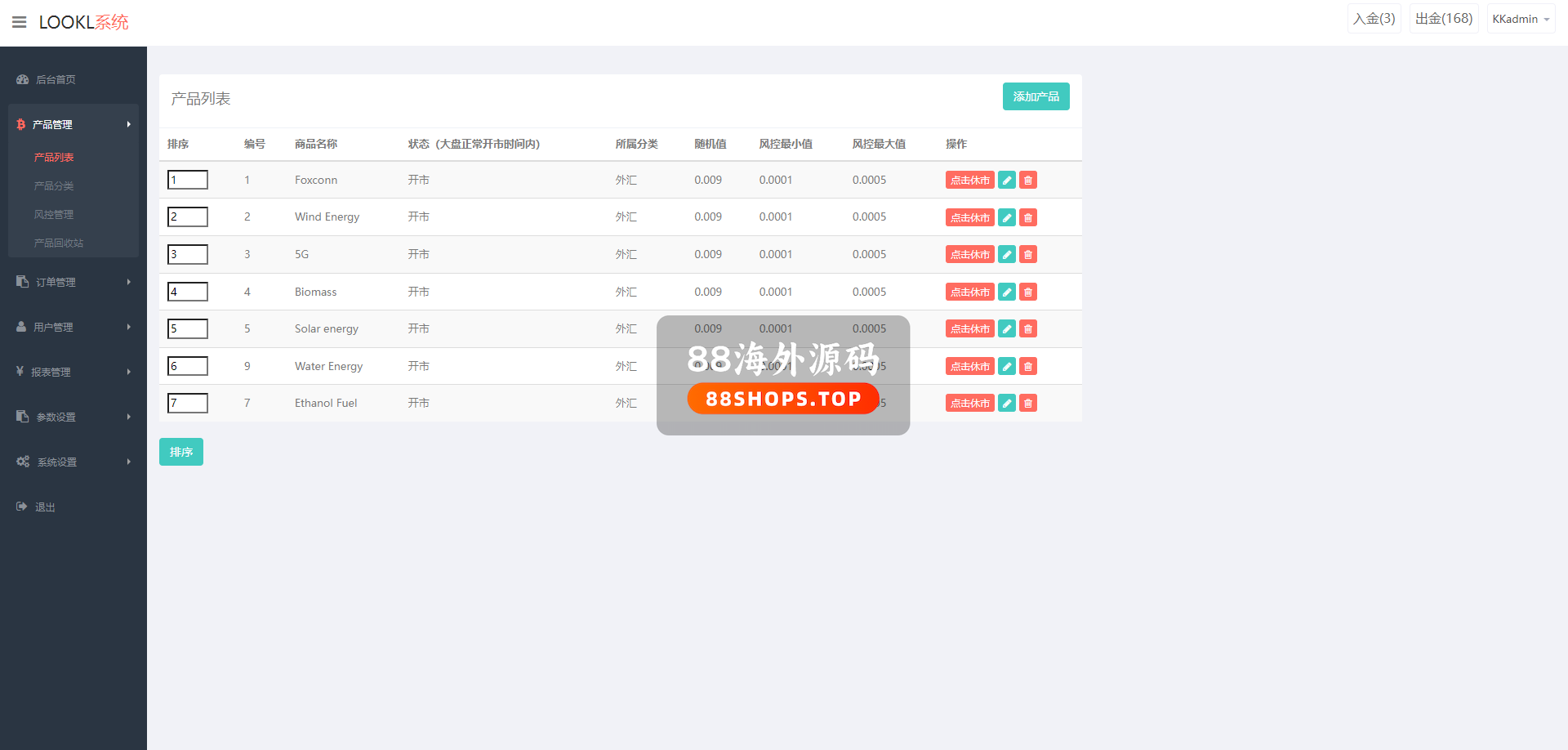
Task: Edit the Foxconn product with pencil icon
Action: pyautogui.click(x=1007, y=181)
